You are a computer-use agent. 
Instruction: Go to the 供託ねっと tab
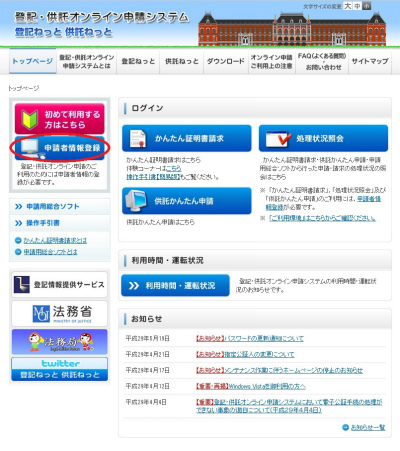pyautogui.click(x=182, y=61)
